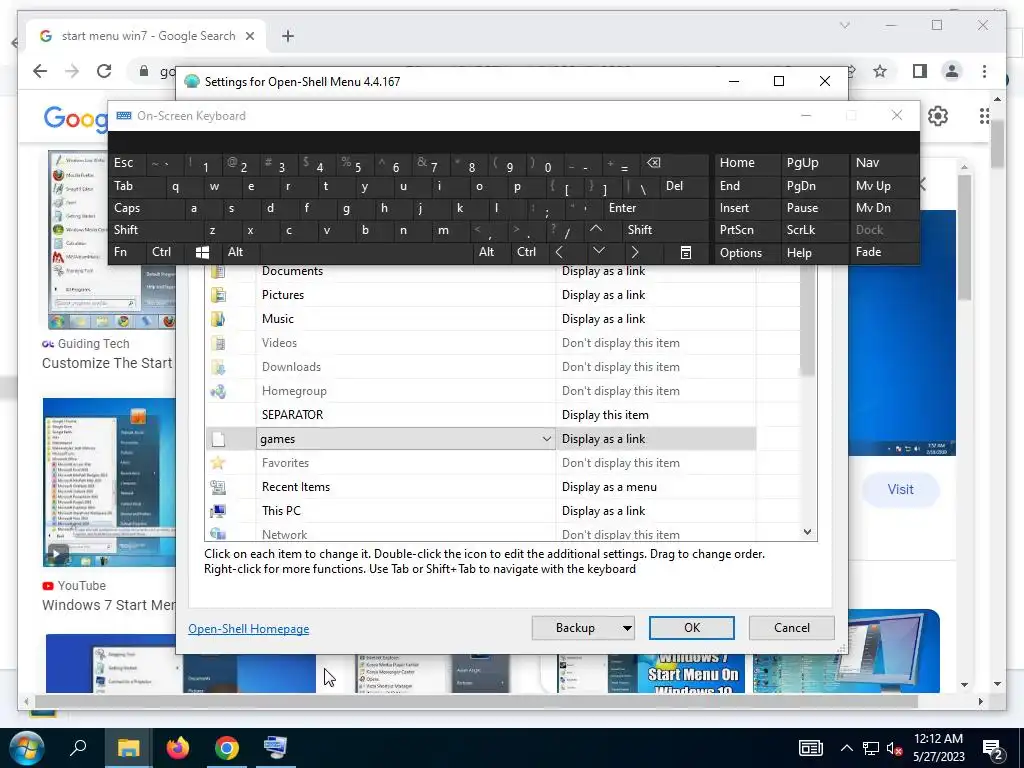Click the Homegroup row icon
This screenshot has width=1024, height=768.
tap(218, 391)
